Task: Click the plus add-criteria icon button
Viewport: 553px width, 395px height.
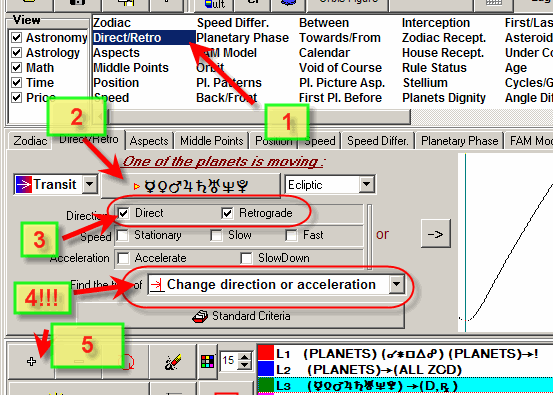Action: coord(31,361)
